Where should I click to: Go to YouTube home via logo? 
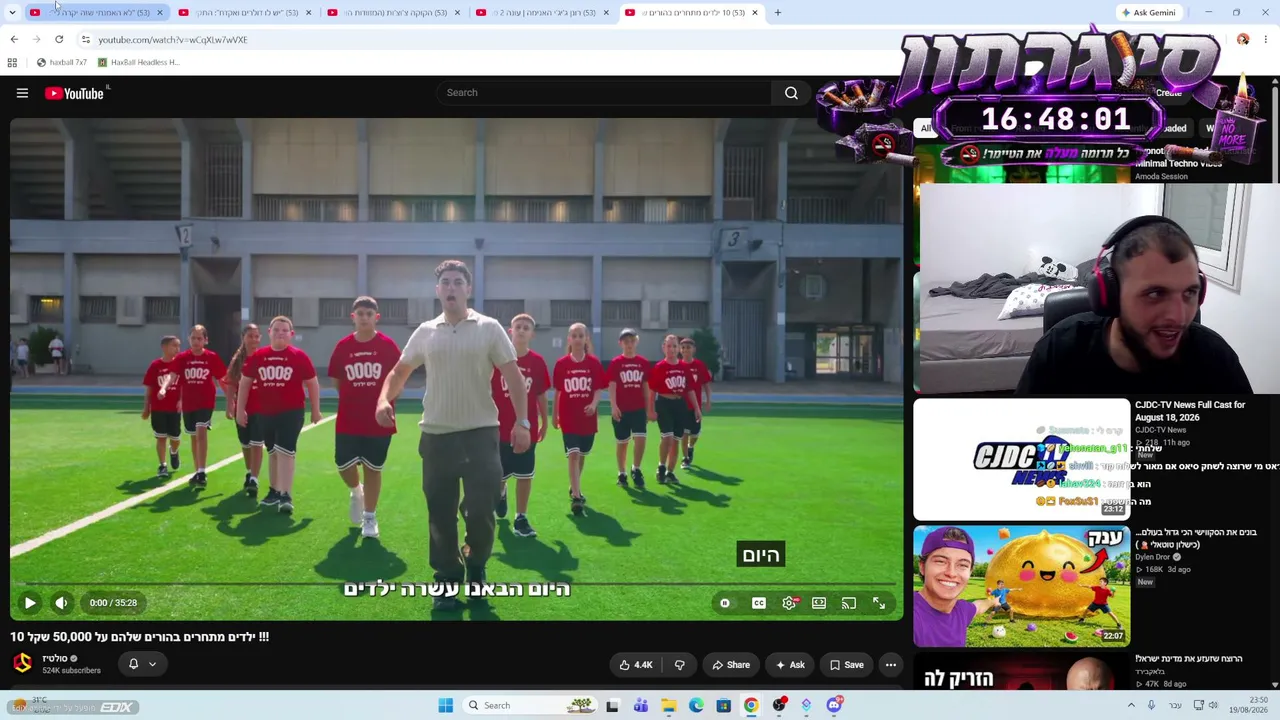[x=75, y=93]
